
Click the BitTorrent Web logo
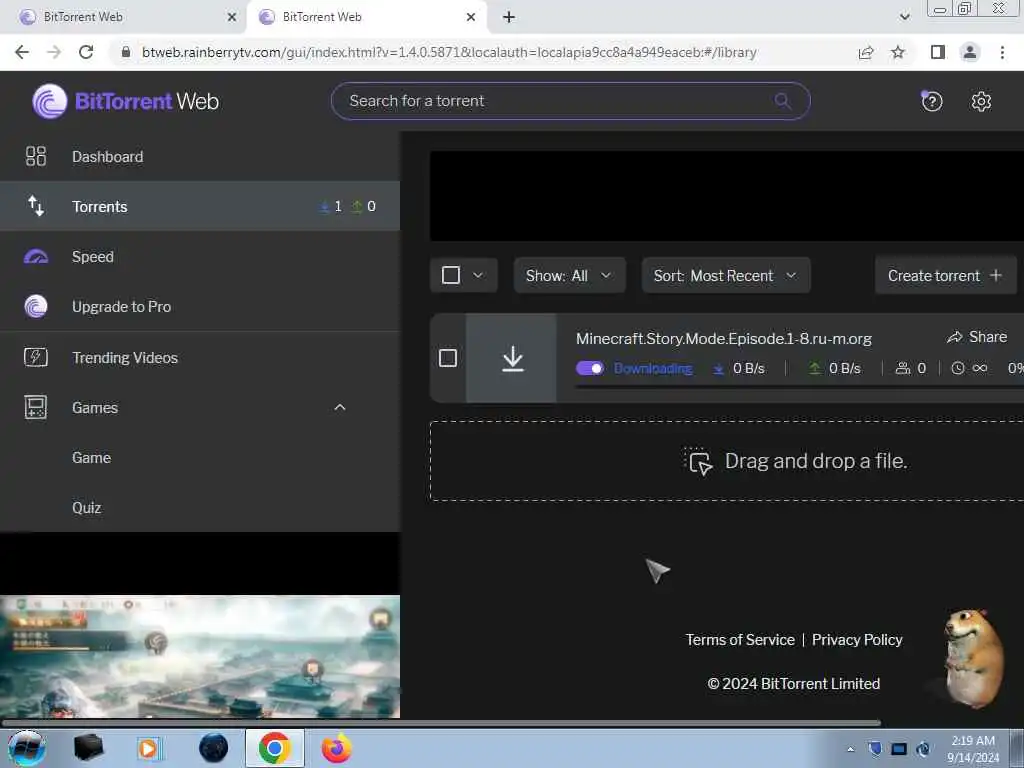[125, 101]
